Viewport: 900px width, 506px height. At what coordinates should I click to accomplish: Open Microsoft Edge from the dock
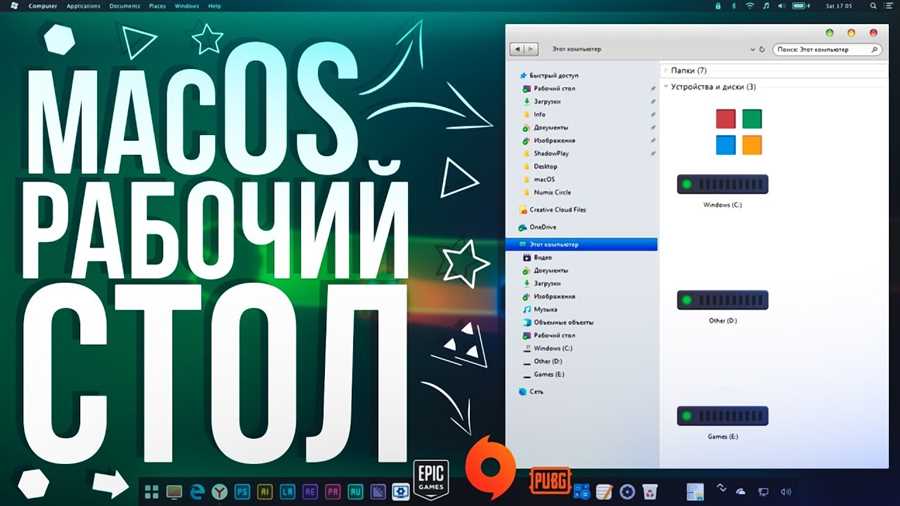pos(197,492)
